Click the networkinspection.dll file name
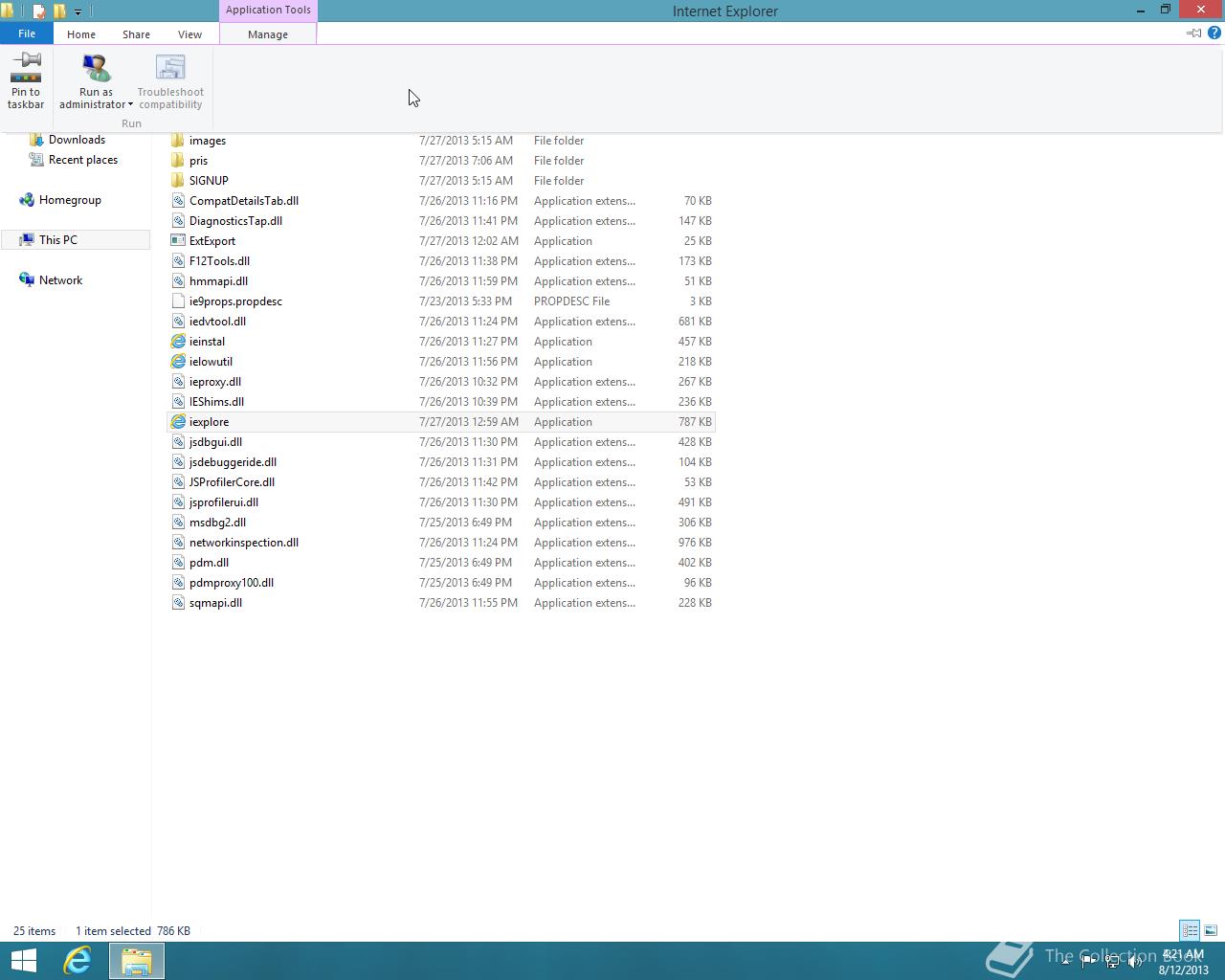Image resolution: width=1225 pixels, height=980 pixels. (x=244, y=543)
